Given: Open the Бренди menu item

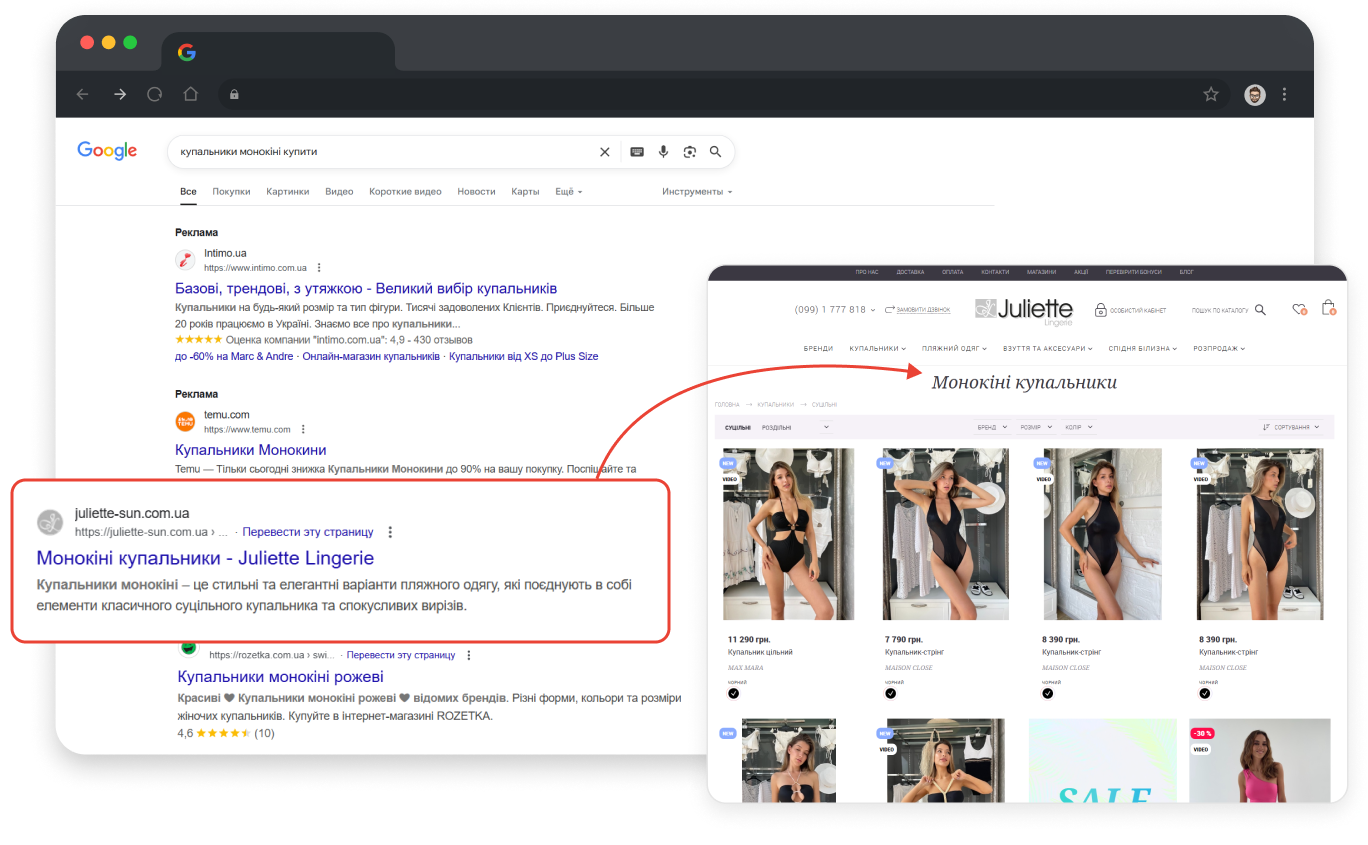Looking at the screenshot, I should pos(818,349).
